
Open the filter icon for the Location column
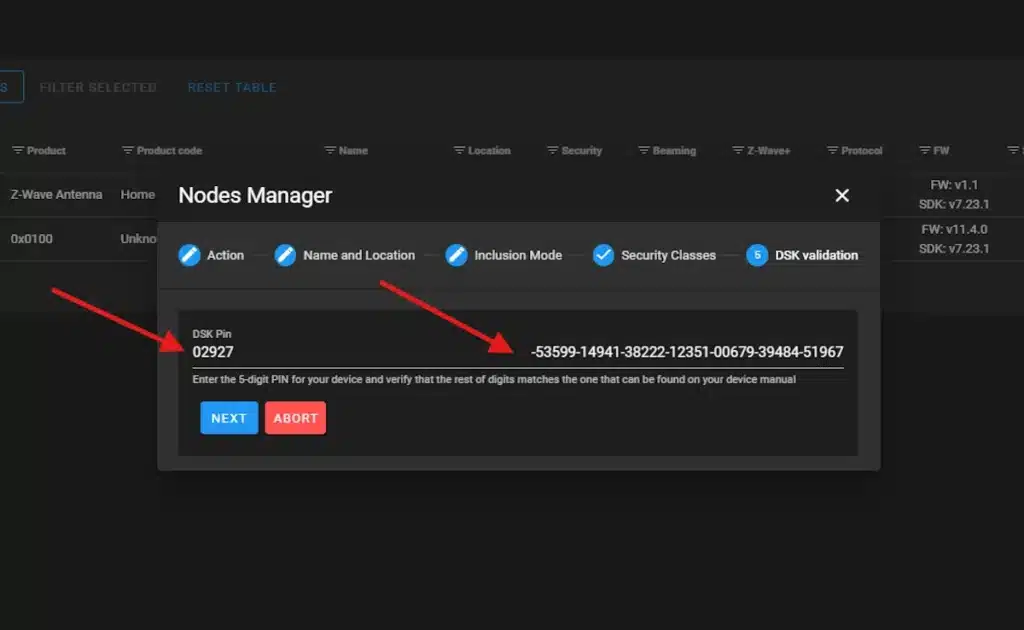pos(459,151)
